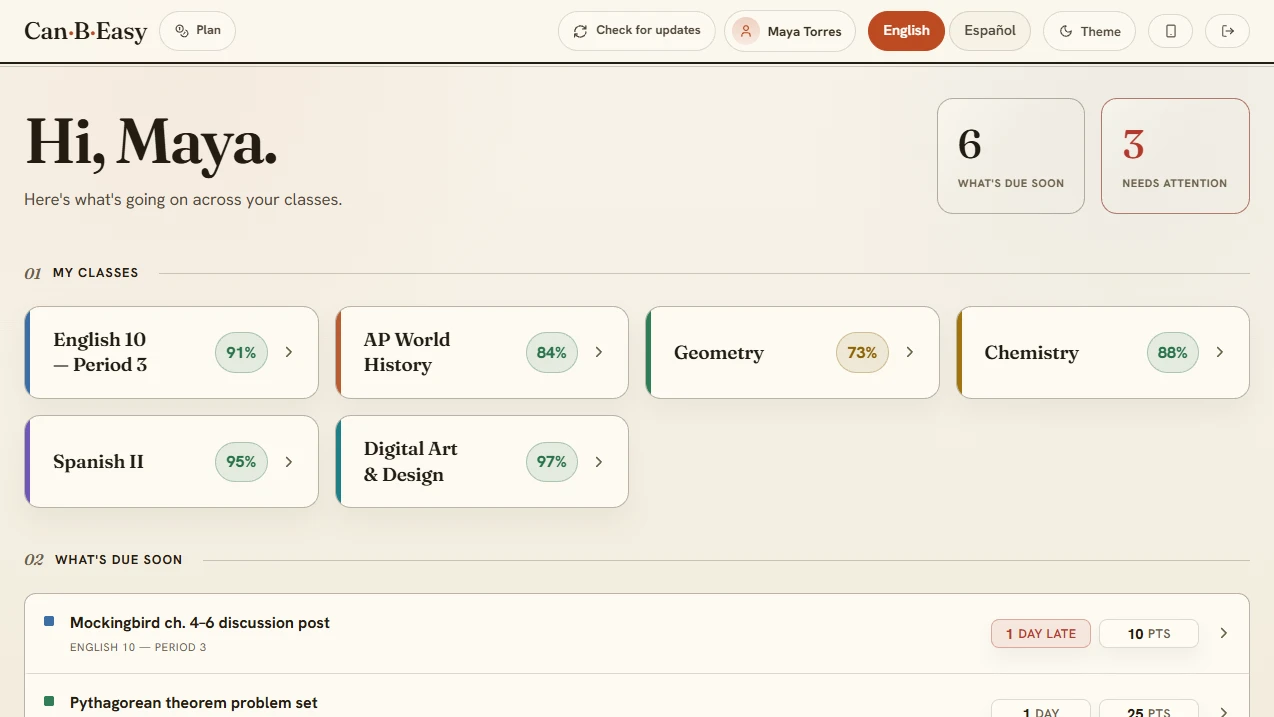Click ENGLISH 10 — PERIOD 3 subtitle

tap(138, 648)
